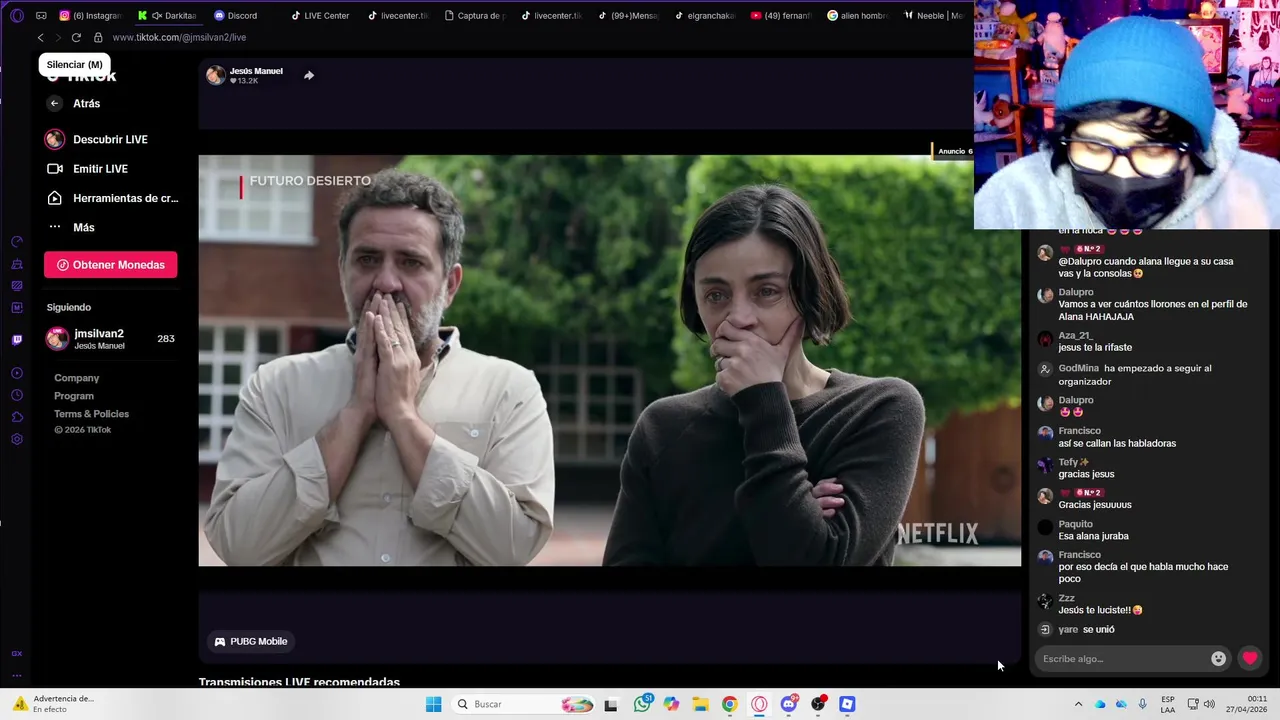
Task: Show hidden system tray icons chevron
Action: [x=1078, y=704]
